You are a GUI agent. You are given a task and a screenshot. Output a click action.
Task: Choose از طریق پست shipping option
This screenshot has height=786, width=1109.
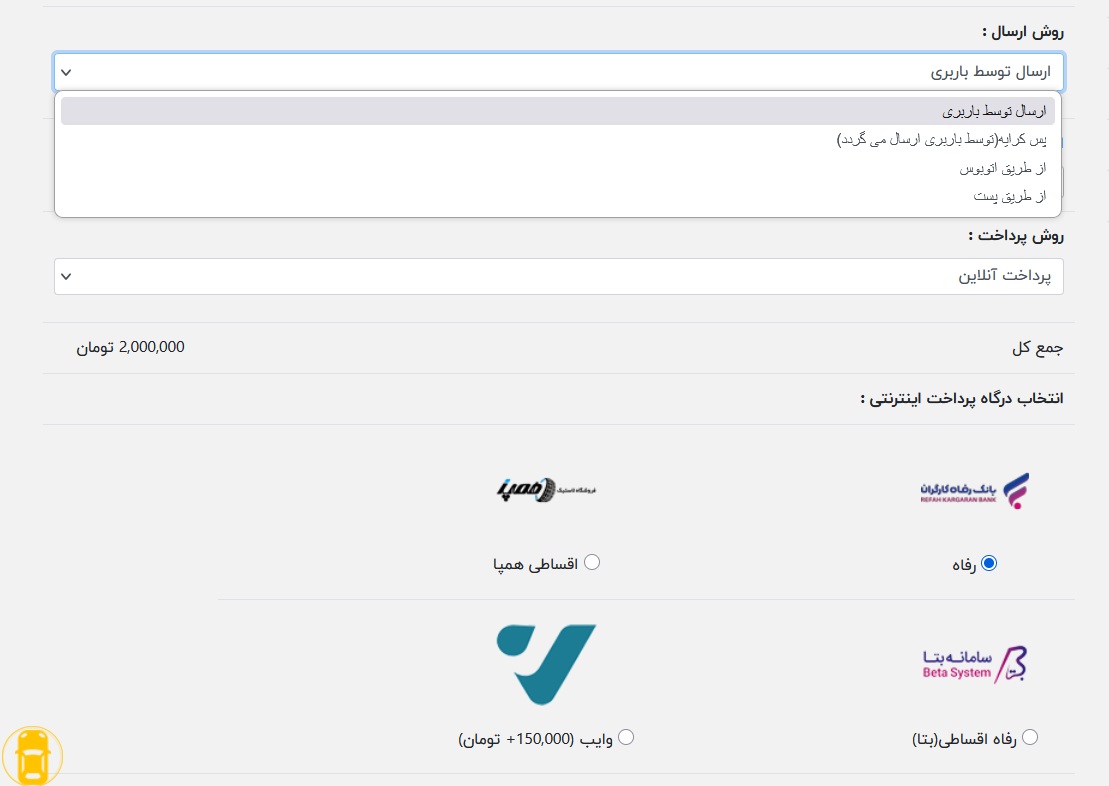(x=1009, y=196)
